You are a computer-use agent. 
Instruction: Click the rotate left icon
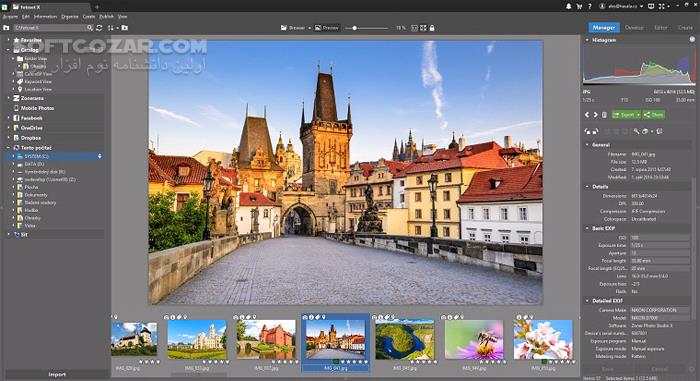pos(588,131)
